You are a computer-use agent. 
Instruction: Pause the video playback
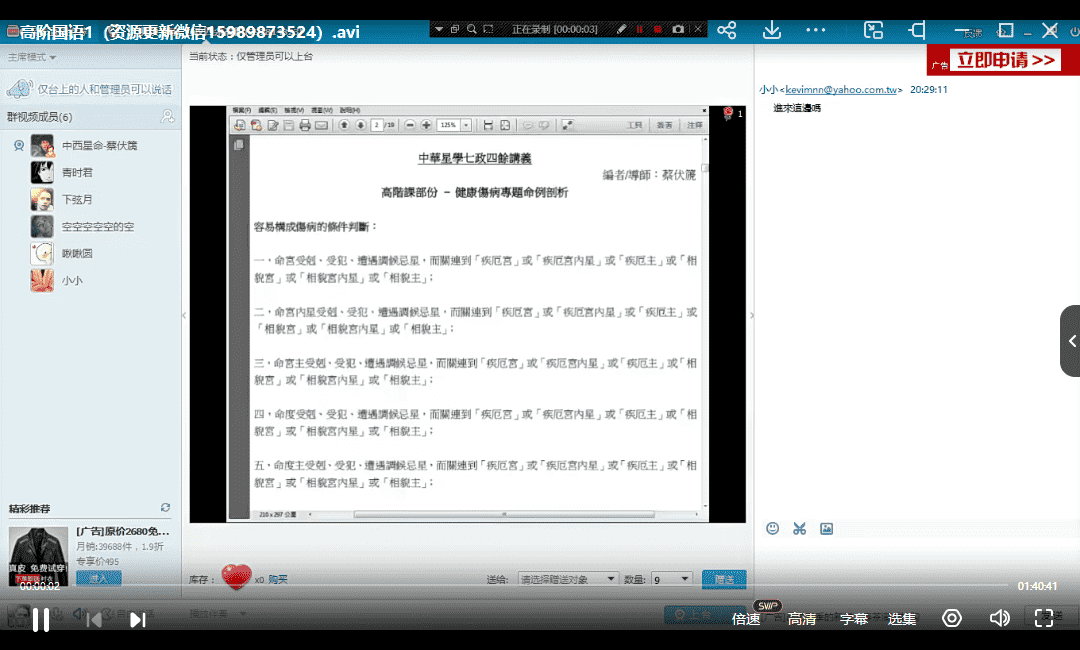pos(41,620)
